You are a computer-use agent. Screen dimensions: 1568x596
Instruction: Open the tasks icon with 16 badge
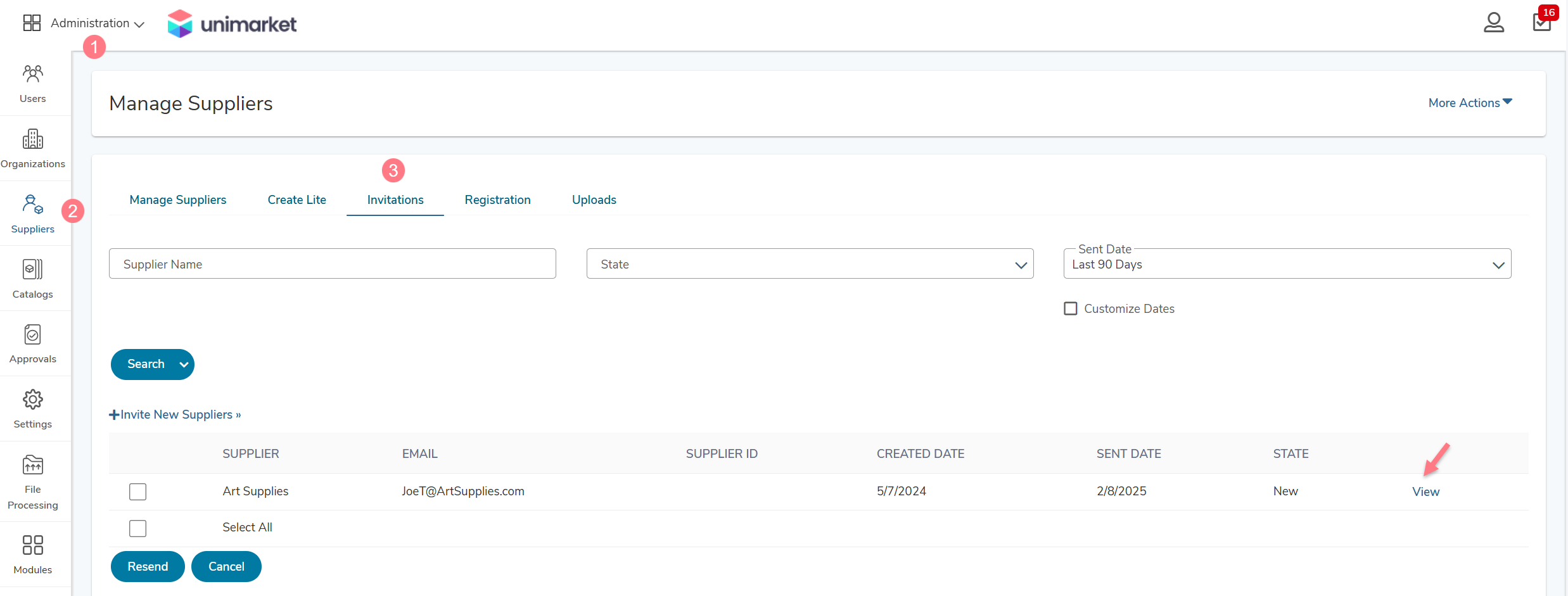tap(1542, 21)
